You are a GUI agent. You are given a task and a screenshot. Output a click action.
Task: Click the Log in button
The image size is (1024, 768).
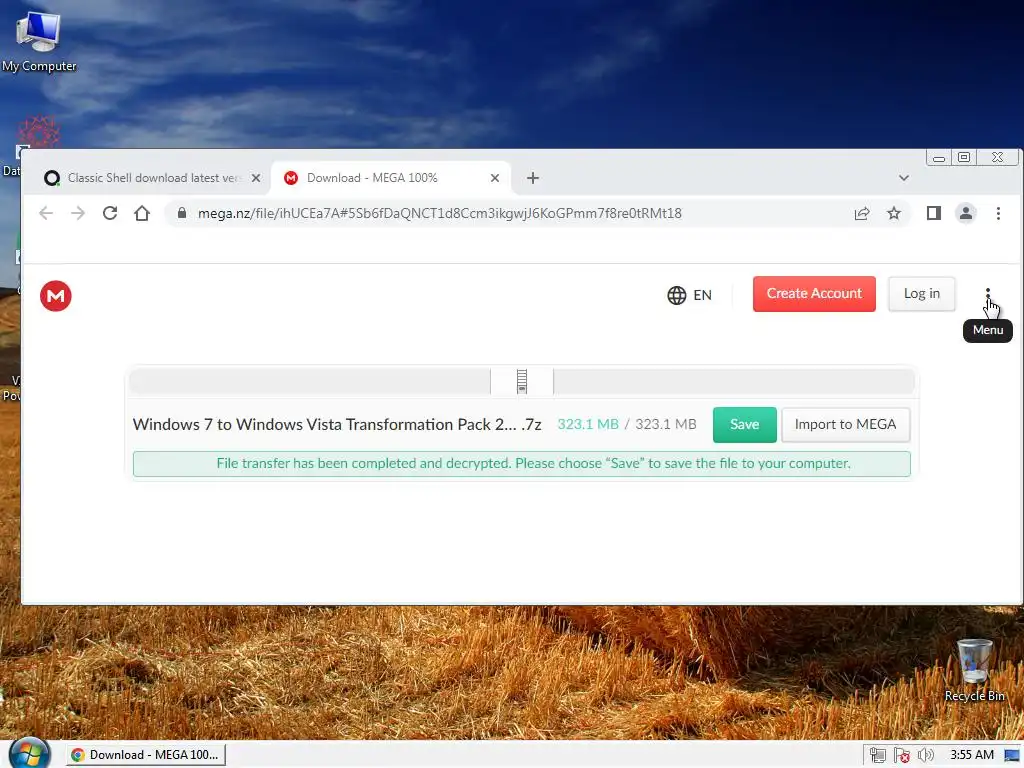[921, 294]
